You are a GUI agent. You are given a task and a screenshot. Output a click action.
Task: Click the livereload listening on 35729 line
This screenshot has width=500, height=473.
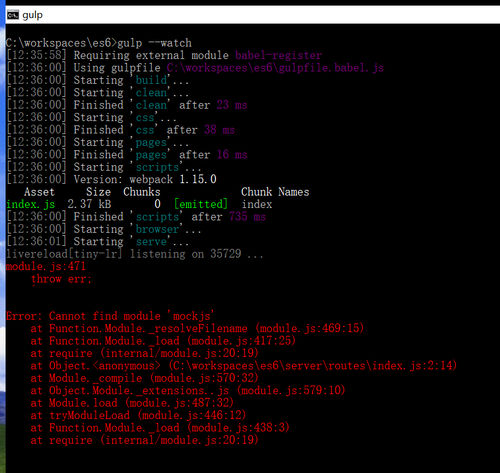(x=135, y=254)
